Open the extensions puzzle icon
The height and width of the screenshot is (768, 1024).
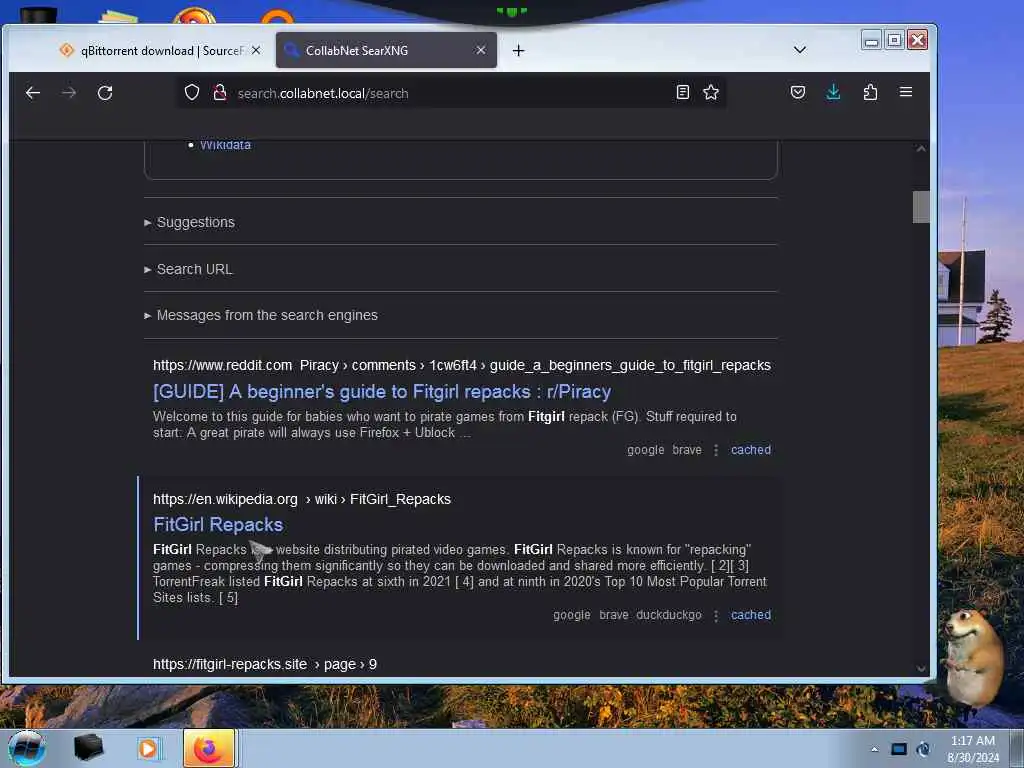point(870,92)
